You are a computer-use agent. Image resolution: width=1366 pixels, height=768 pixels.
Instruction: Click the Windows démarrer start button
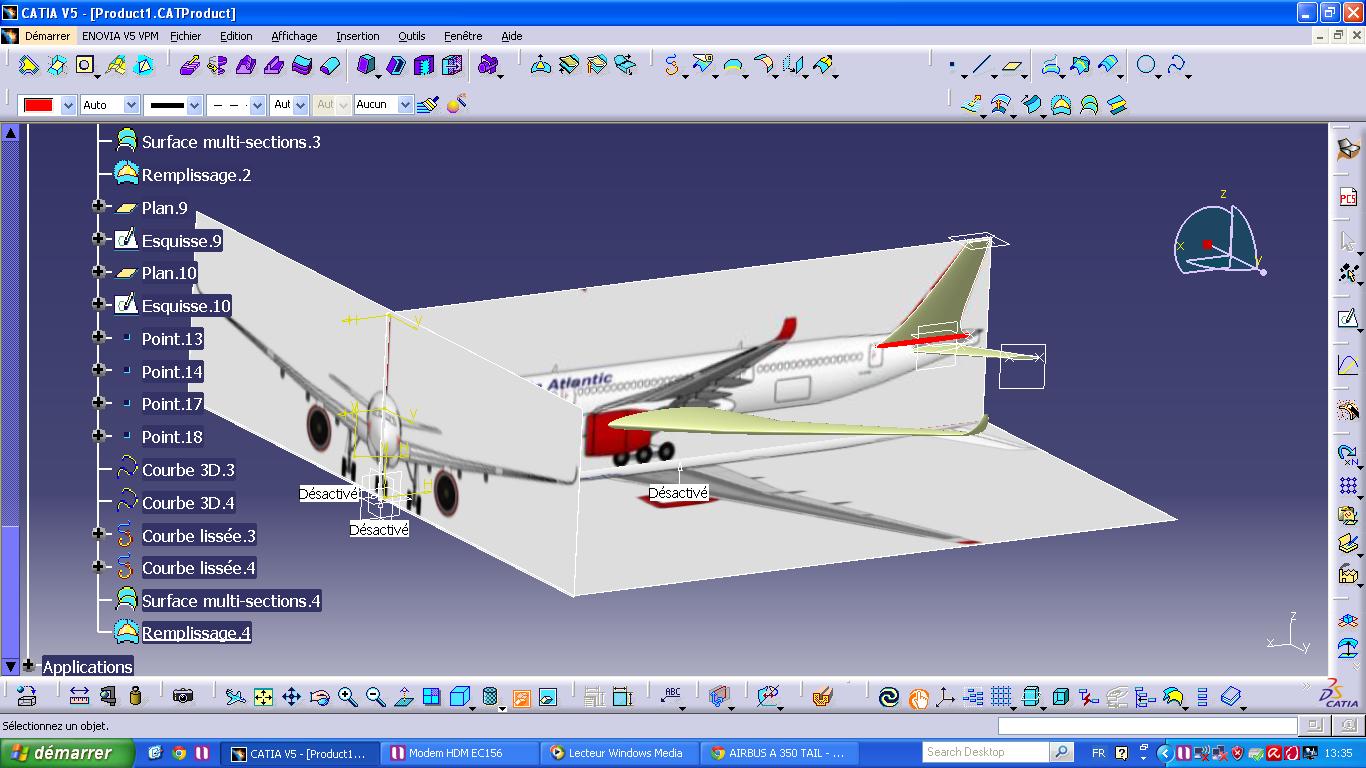pyautogui.click(x=67, y=753)
